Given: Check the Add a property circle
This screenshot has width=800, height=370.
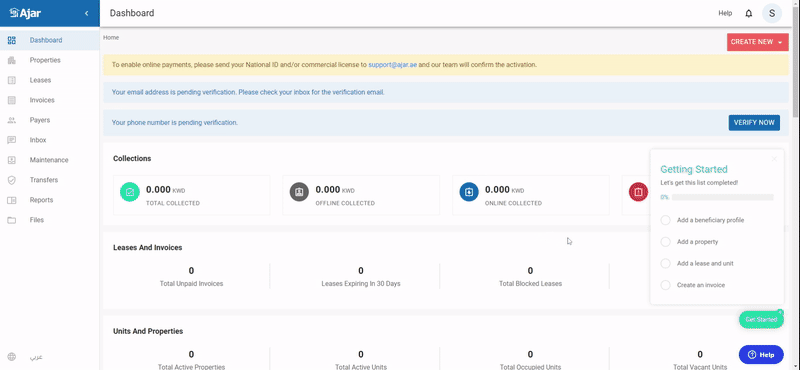Looking at the screenshot, I should click(x=665, y=242).
